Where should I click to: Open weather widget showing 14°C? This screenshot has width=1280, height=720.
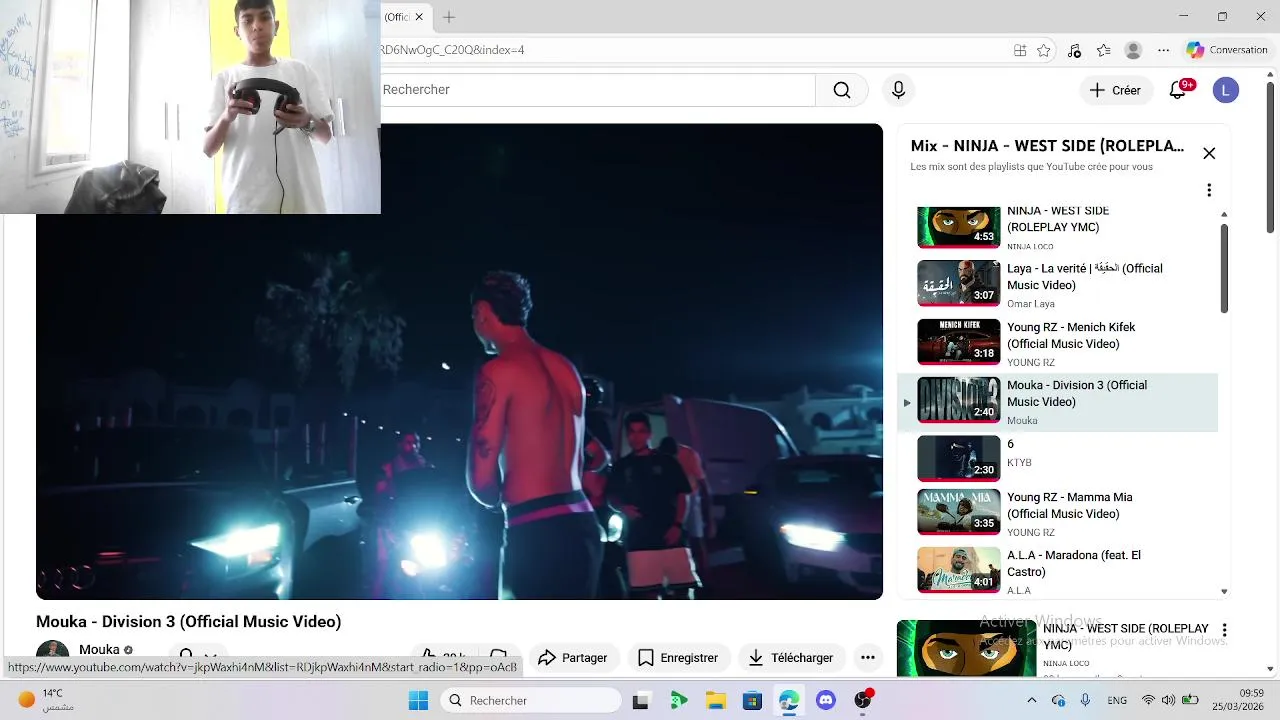pyautogui.click(x=45, y=700)
